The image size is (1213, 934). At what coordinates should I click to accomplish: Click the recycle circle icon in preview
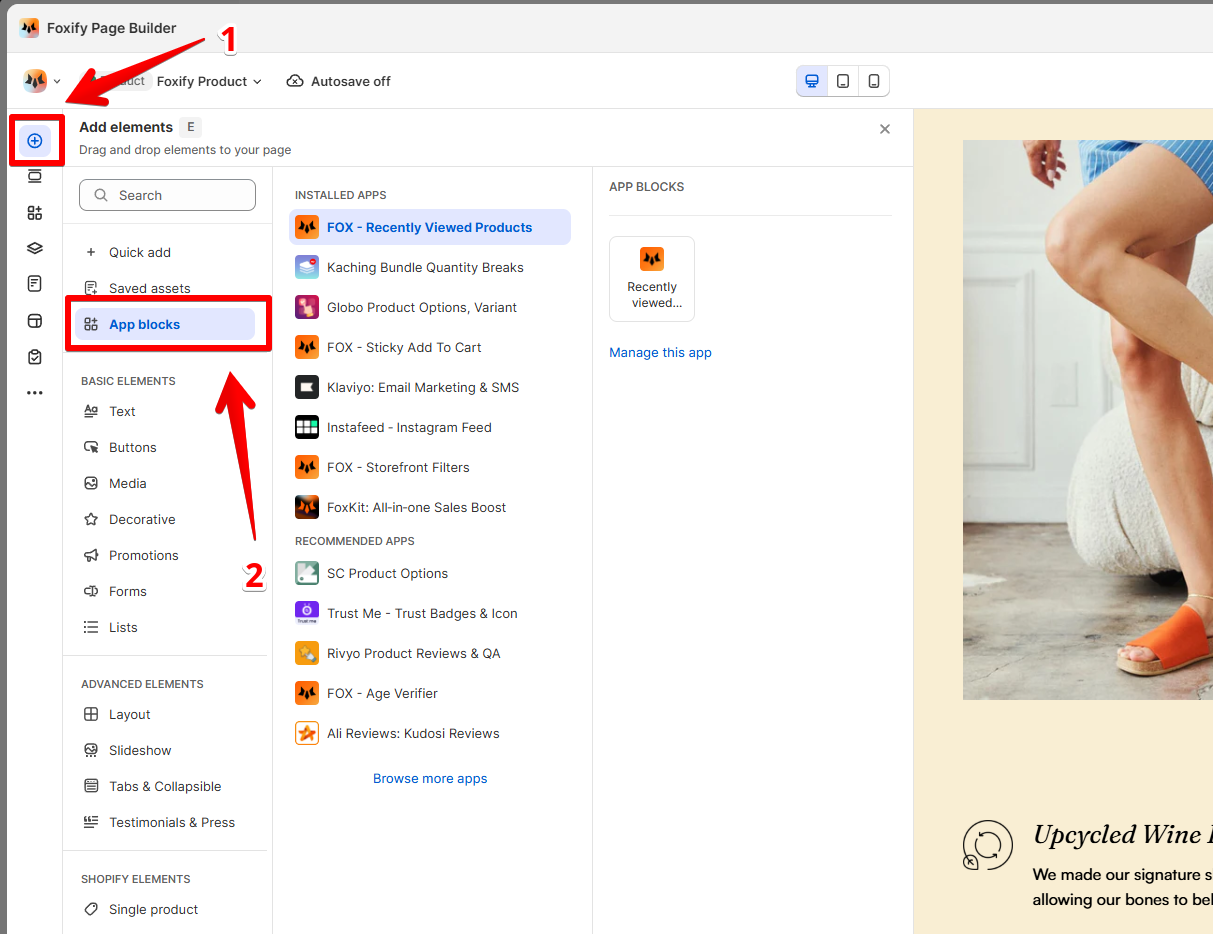click(x=987, y=845)
